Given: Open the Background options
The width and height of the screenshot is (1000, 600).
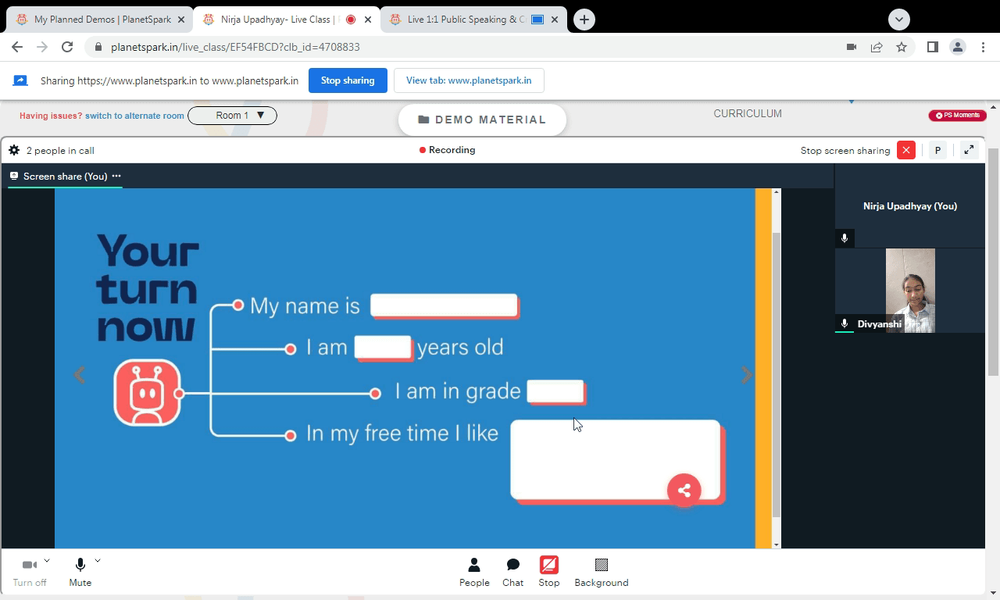Looking at the screenshot, I should pos(601,572).
